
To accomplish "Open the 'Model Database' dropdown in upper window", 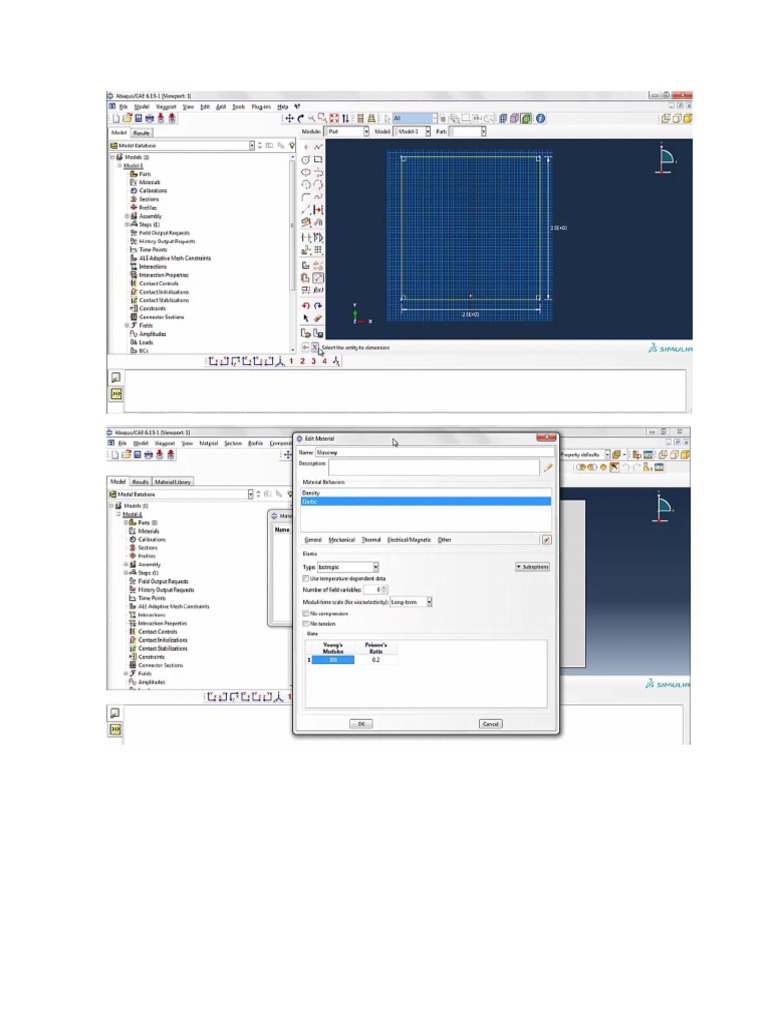I will 182,146.
